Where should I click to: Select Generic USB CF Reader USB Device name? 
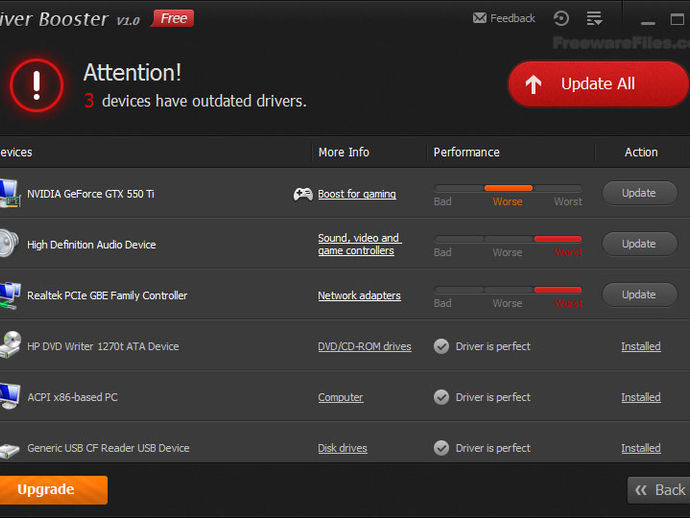click(108, 448)
